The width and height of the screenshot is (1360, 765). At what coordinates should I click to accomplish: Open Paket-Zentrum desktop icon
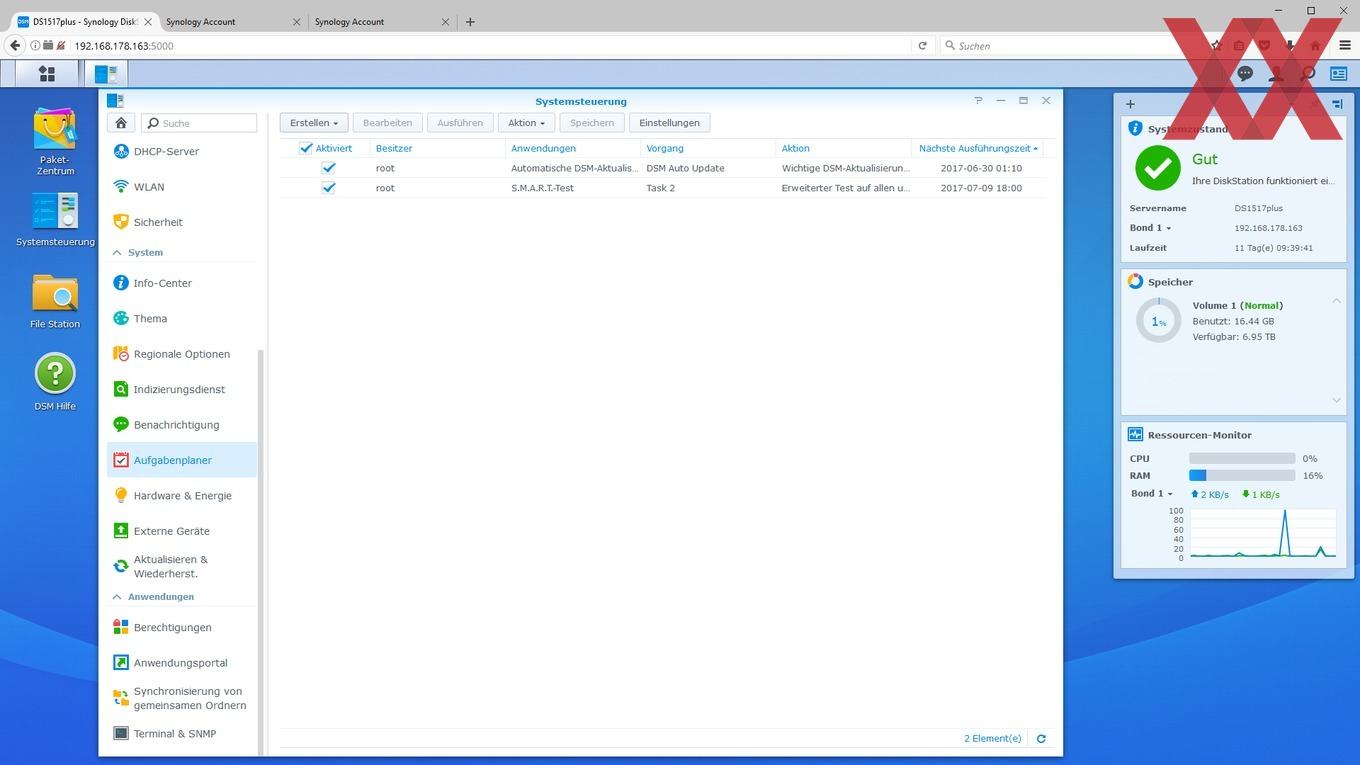point(55,141)
